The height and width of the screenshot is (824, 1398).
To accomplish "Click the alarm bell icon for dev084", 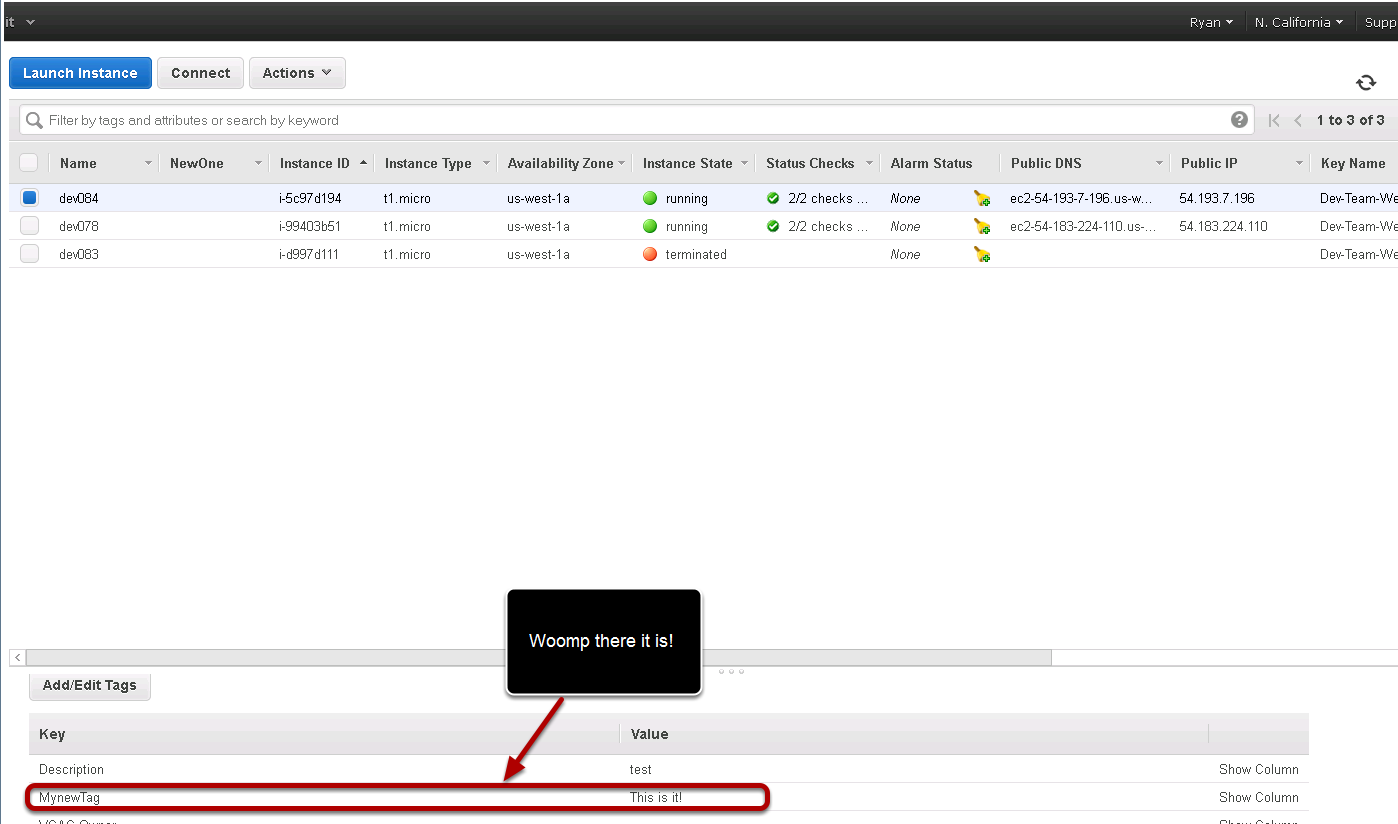I will click(x=982, y=199).
